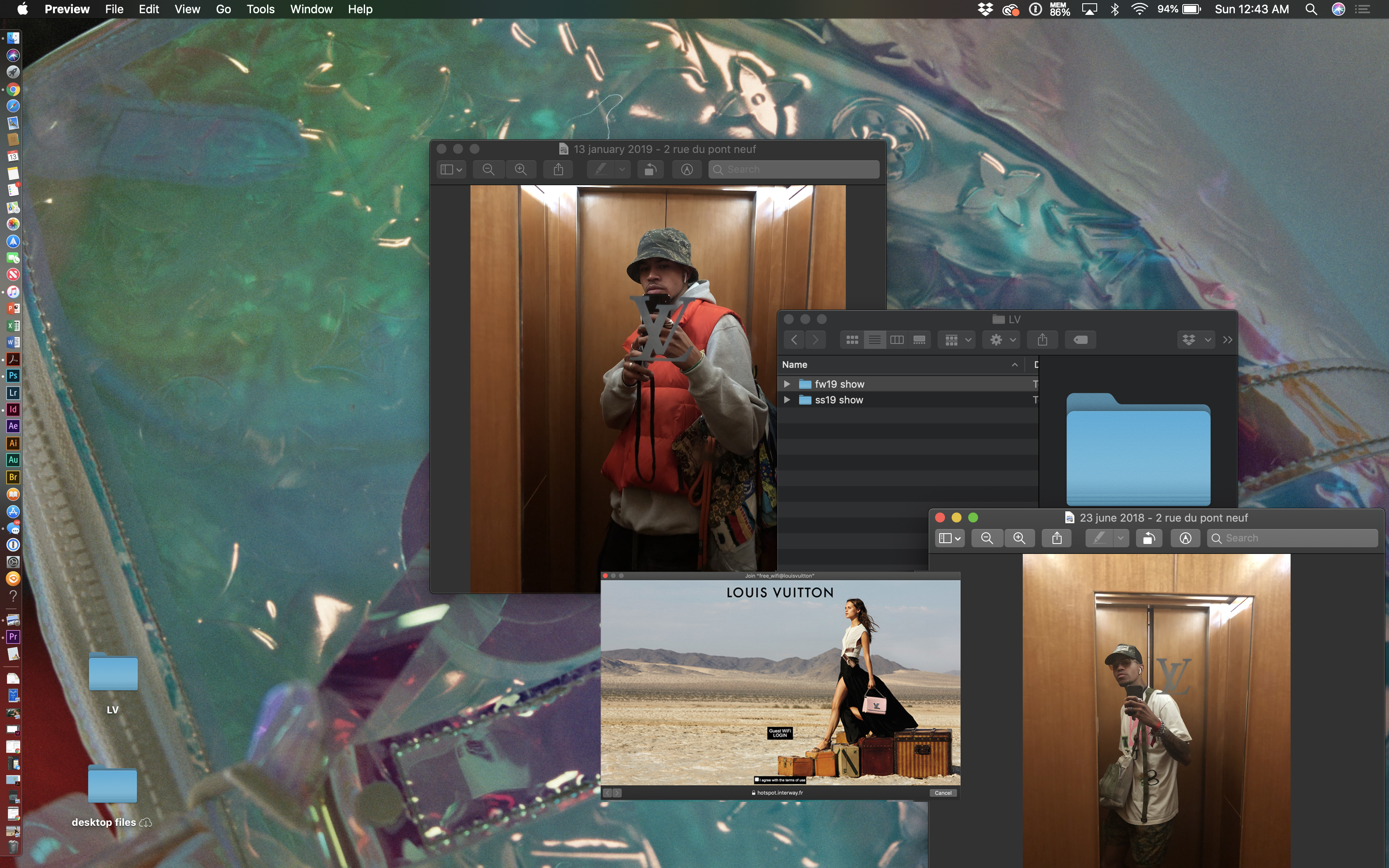This screenshot has width=1389, height=868.
Task: Open the Window menu
Action: point(311,9)
